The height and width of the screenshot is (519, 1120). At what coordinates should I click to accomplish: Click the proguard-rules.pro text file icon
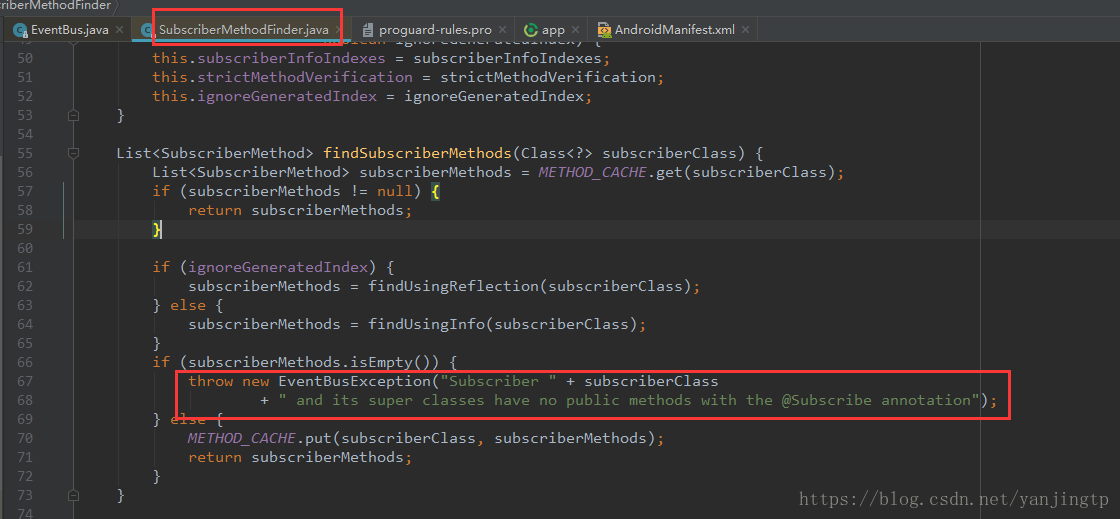click(x=368, y=30)
